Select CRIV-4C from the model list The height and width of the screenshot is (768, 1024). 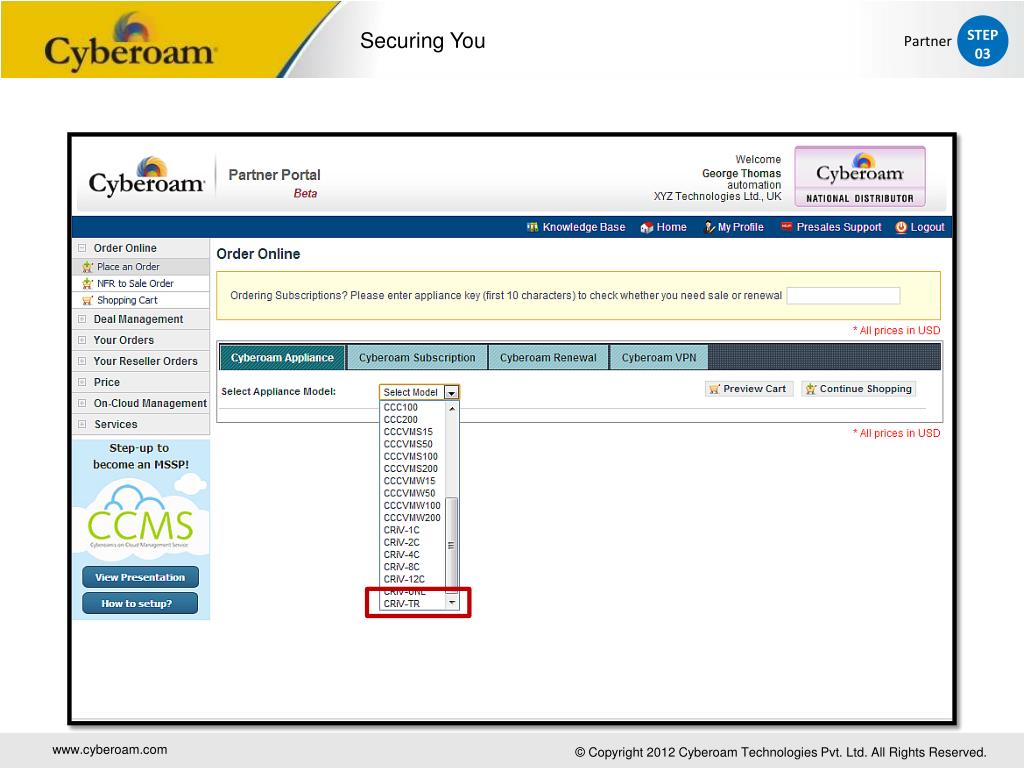[x=413, y=555]
